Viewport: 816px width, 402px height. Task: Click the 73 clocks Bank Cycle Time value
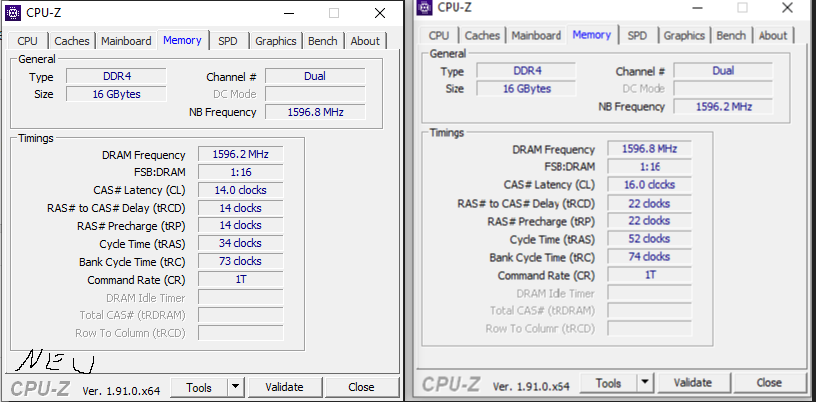(x=240, y=261)
